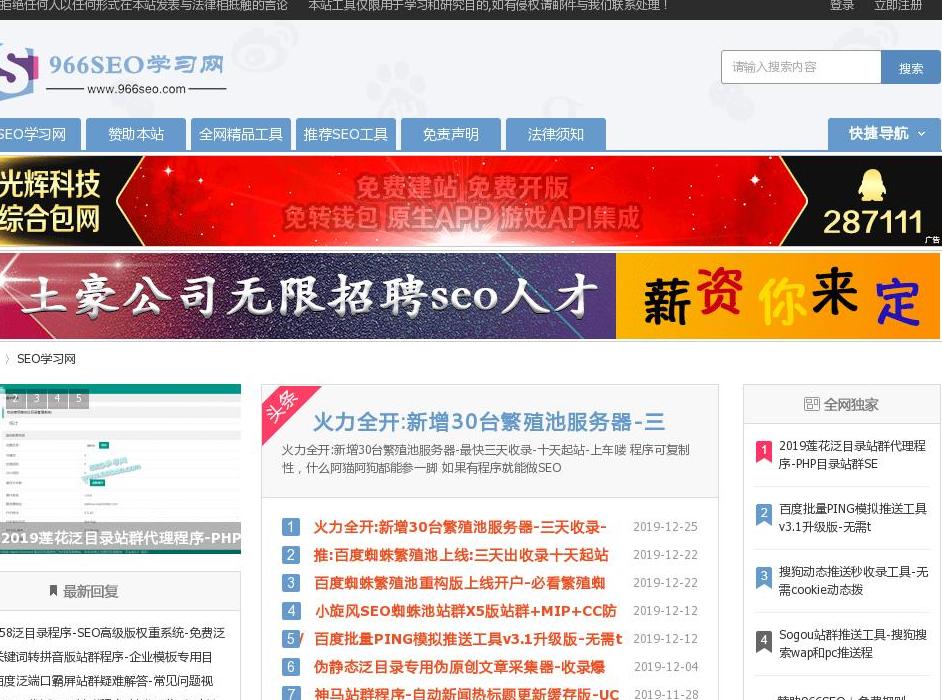Open reply 58泛目录程序-SEO高级版权重系统
The width and height of the screenshot is (942, 700).
point(112,633)
